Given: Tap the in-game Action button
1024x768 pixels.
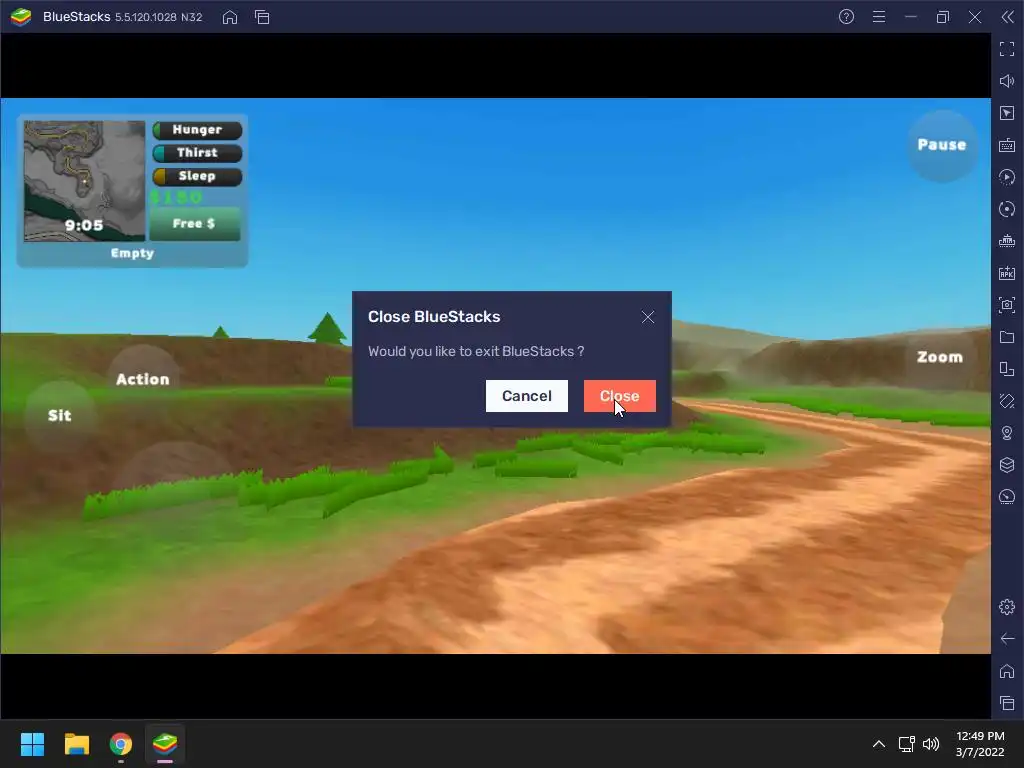Looking at the screenshot, I should point(142,379).
